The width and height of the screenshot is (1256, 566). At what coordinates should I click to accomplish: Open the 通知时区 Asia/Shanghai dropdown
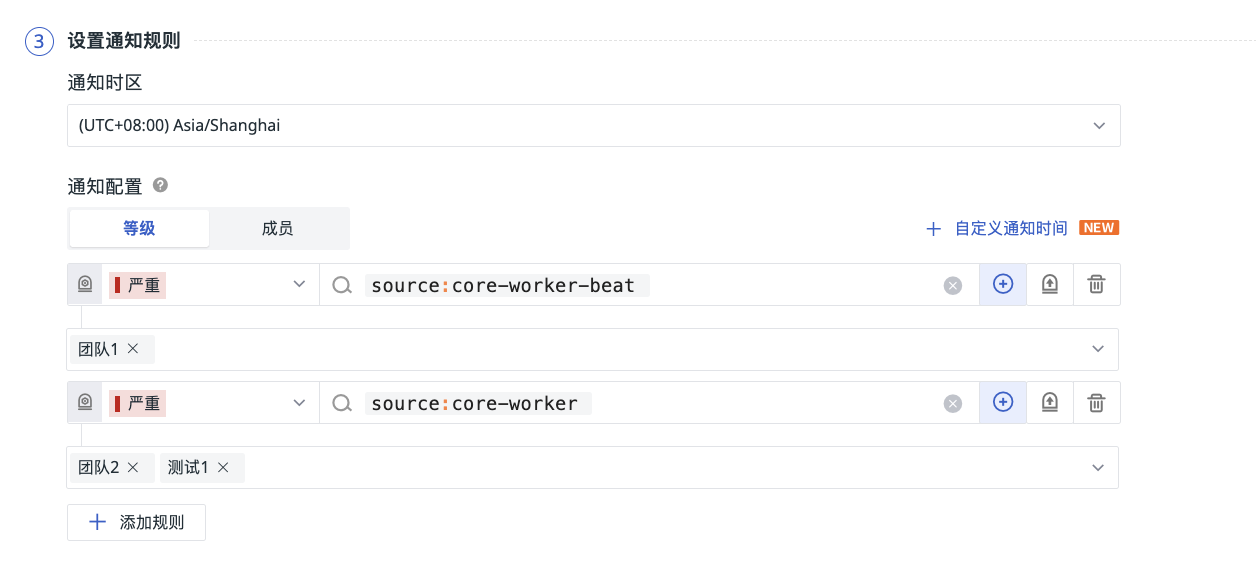click(1099, 126)
